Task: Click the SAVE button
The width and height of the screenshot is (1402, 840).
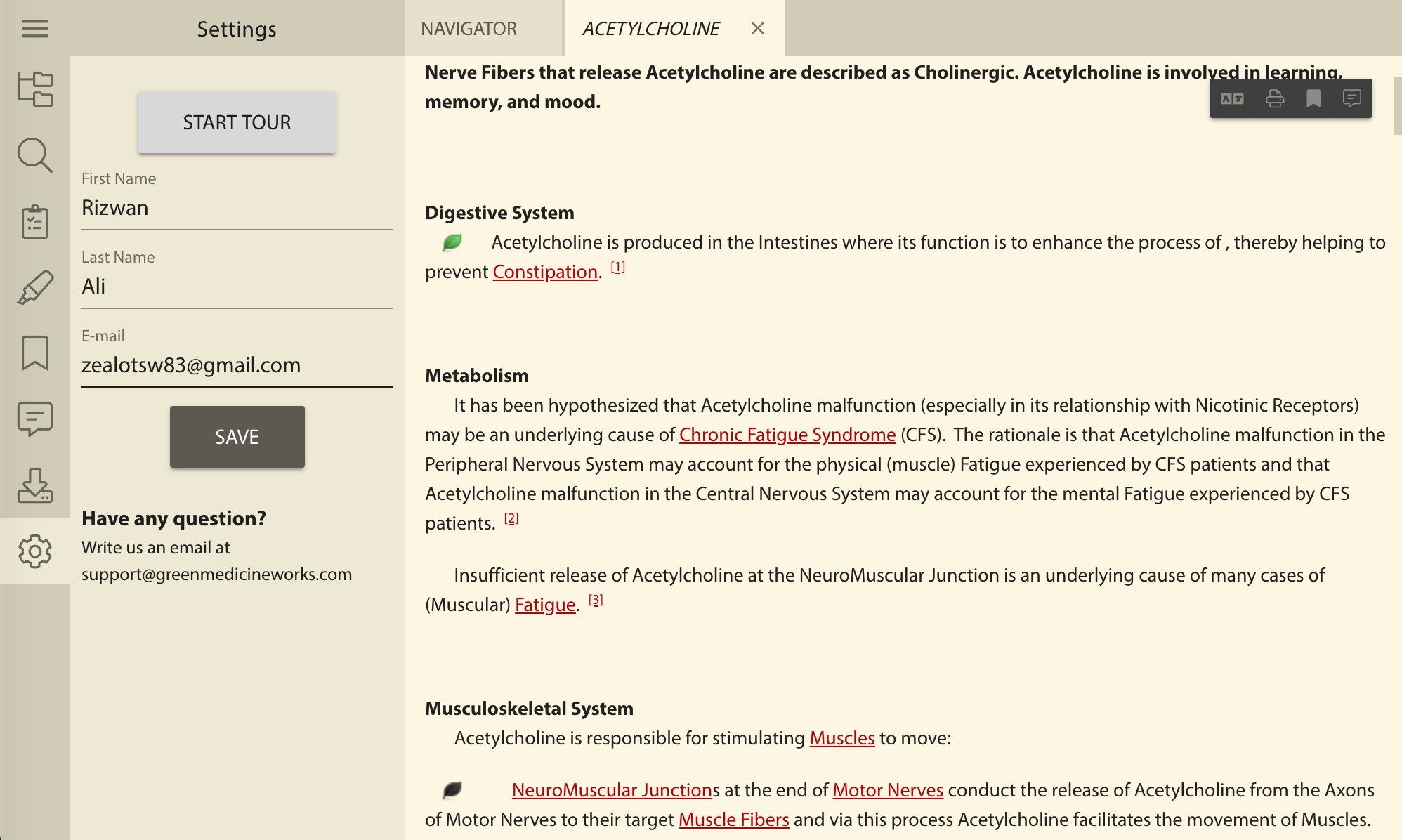Action: (x=237, y=437)
